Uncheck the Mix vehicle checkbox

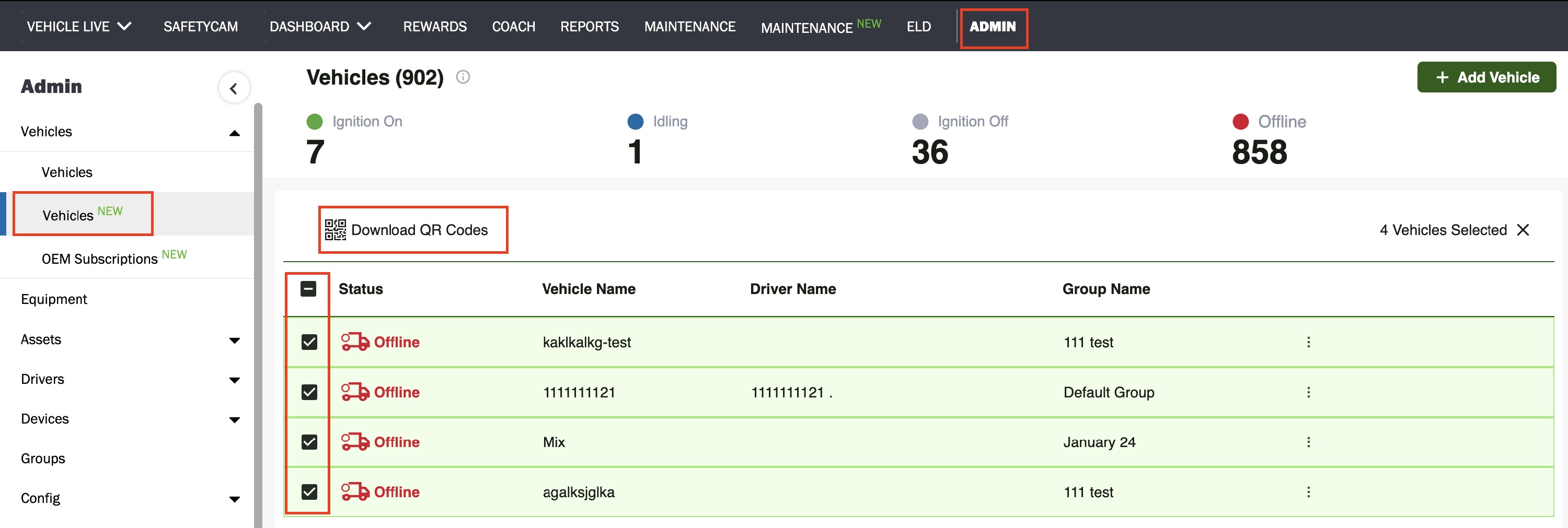[309, 442]
